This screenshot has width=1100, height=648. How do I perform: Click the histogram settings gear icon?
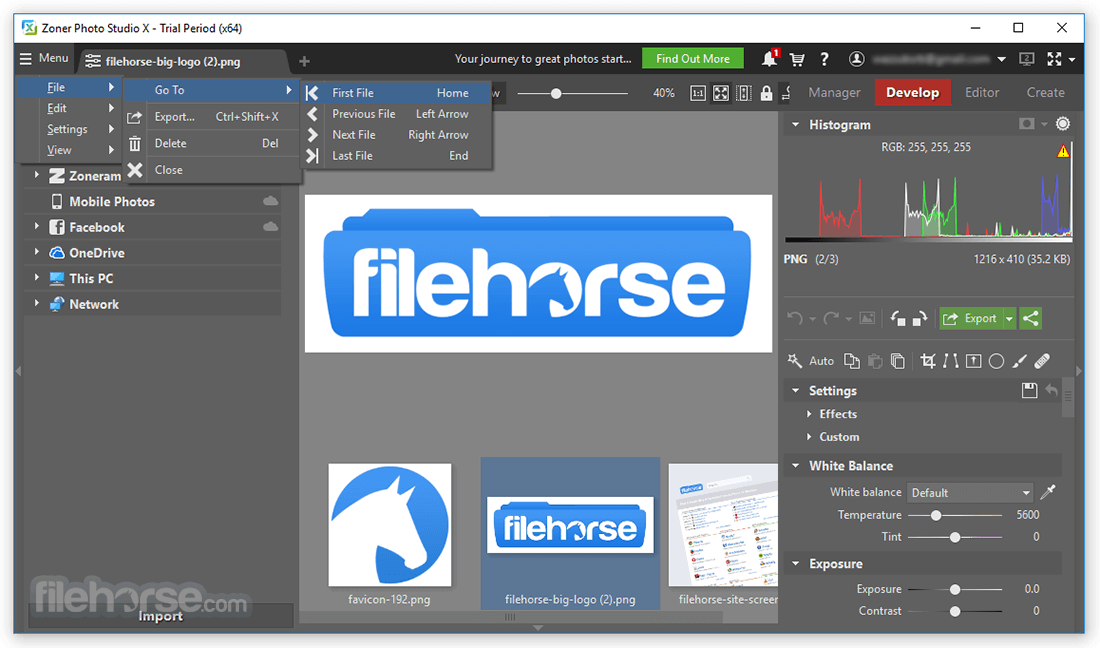point(1063,124)
